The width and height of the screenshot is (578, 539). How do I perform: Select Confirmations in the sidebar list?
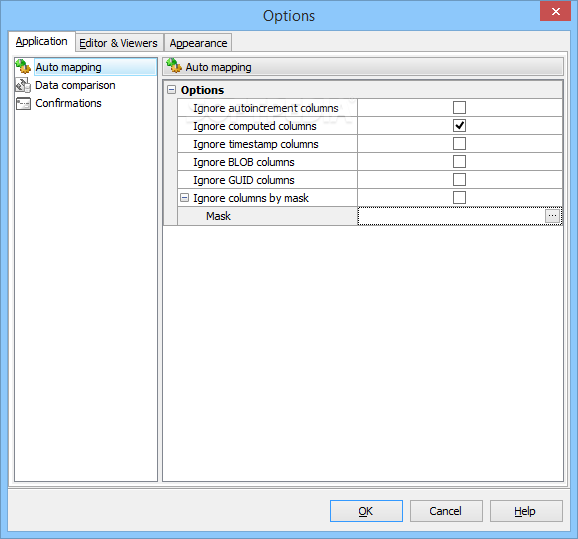[x=68, y=103]
